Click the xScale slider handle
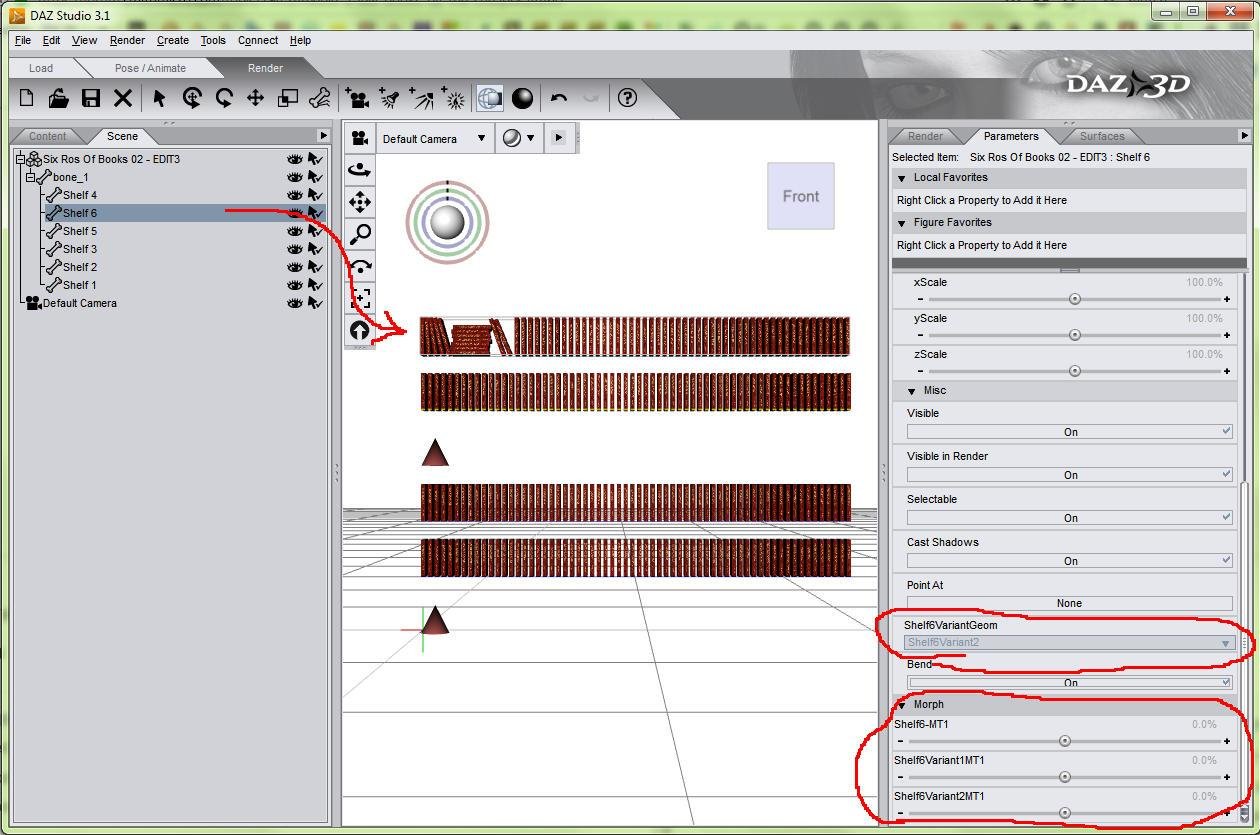 click(x=1075, y=299)
